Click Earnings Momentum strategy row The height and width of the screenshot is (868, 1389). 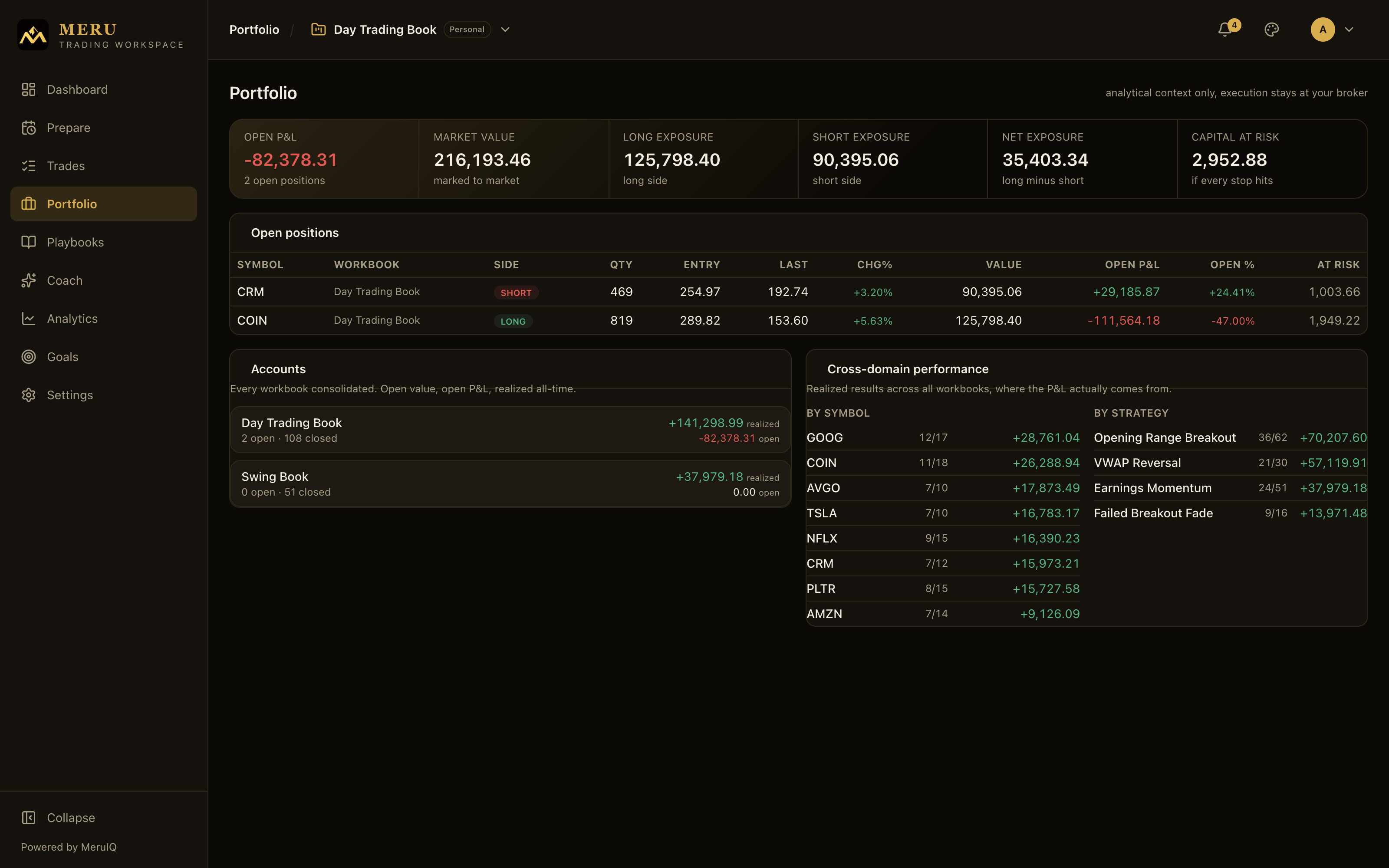[x=1230, y=488]
